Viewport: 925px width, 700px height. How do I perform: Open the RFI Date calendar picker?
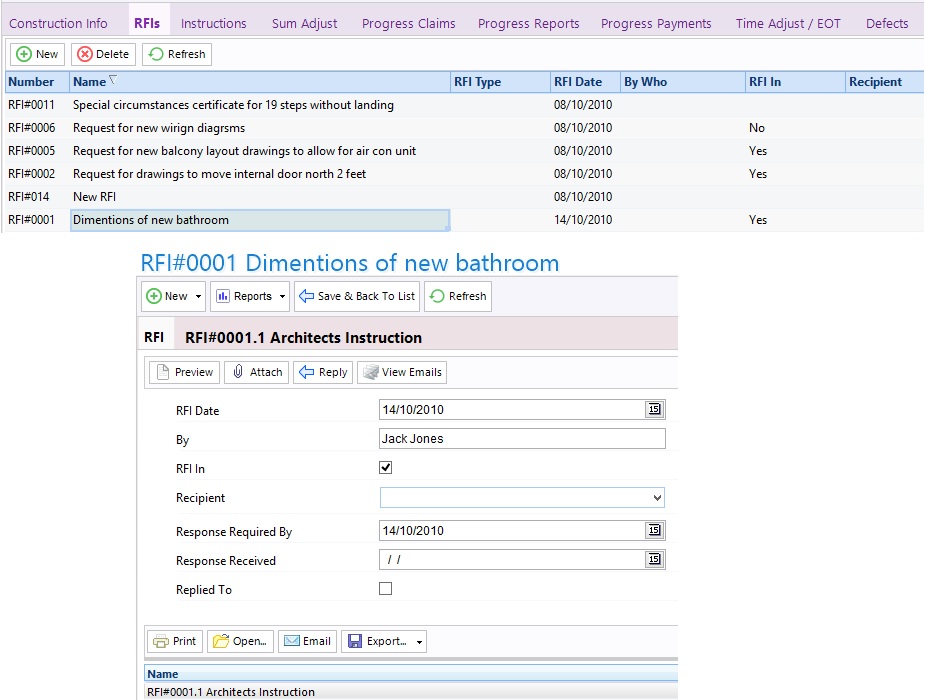(x=654, y=409)
